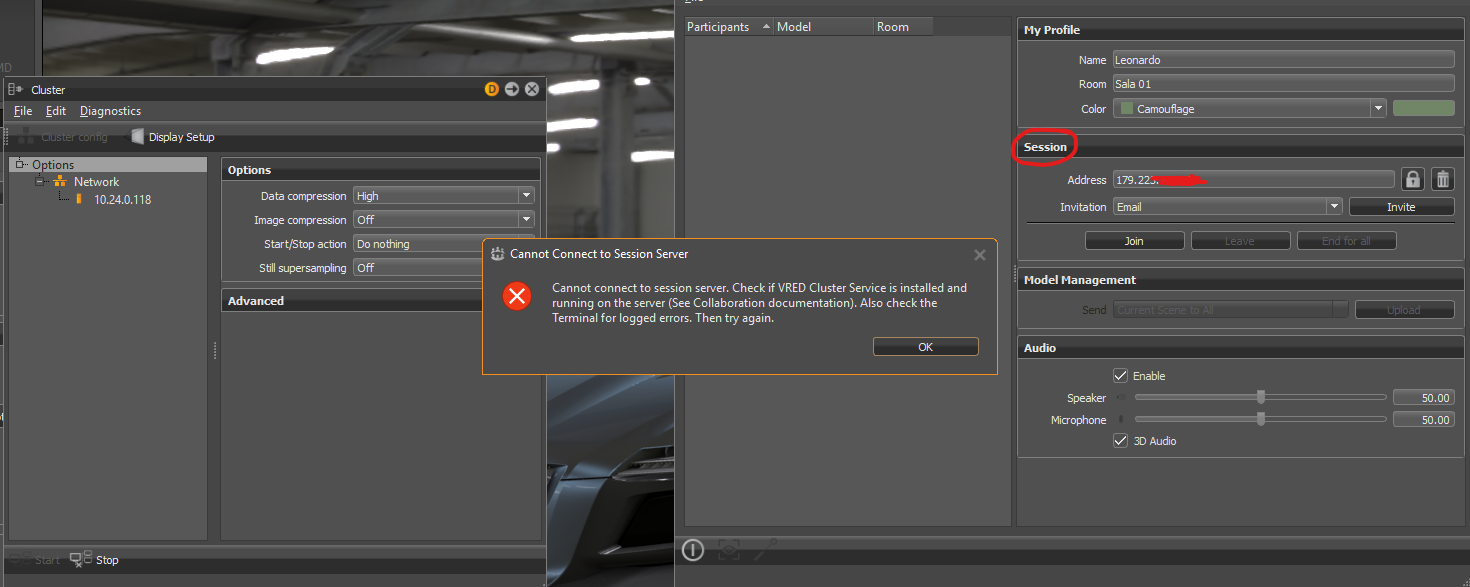Image resolution: width=1470 pixels, height=587 pixels.
Task: Sort by Participants column header
Action: pyautogui.click(x=729, y=27)
